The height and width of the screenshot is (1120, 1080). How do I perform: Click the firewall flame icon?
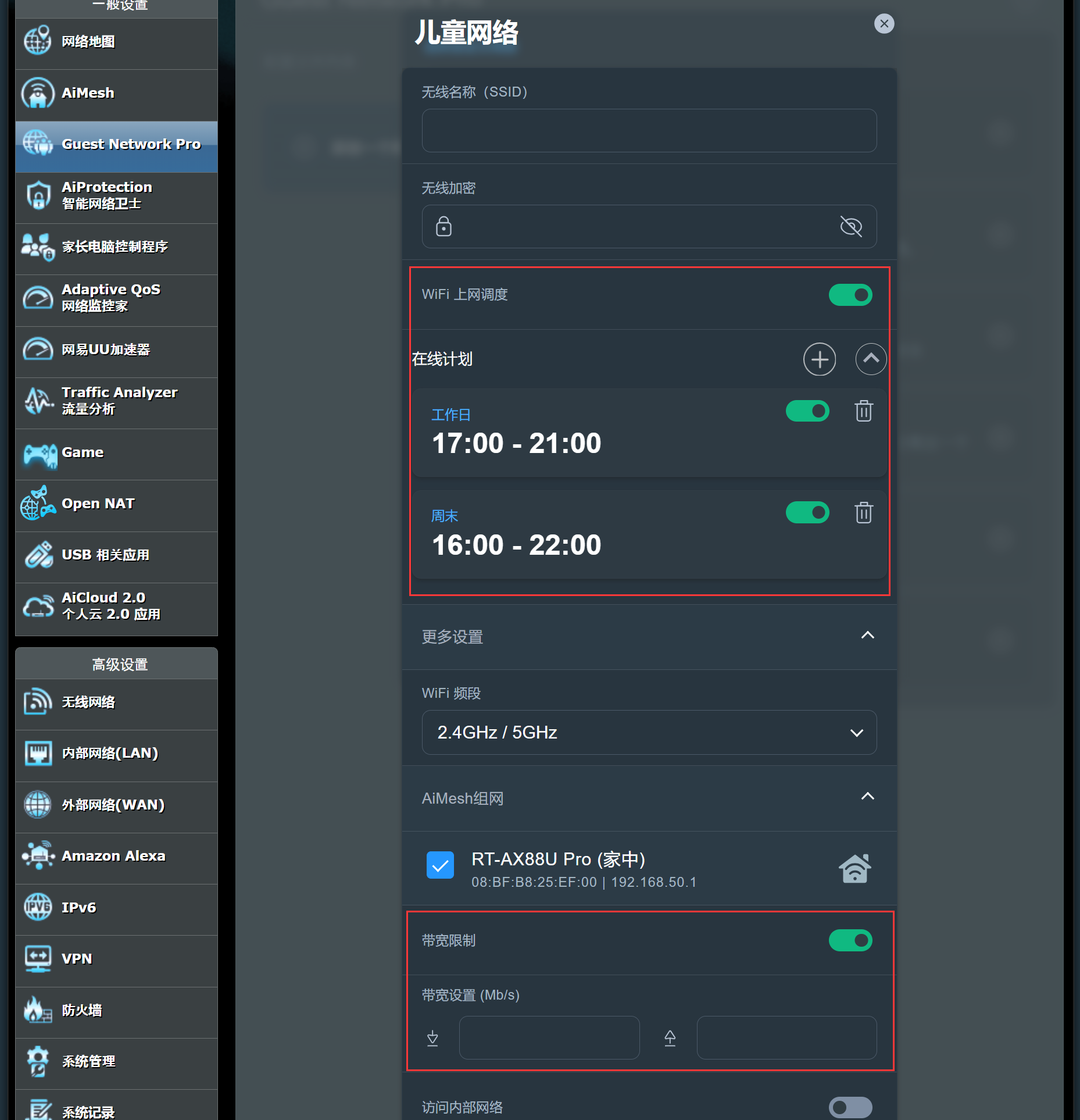(38, 1010)
